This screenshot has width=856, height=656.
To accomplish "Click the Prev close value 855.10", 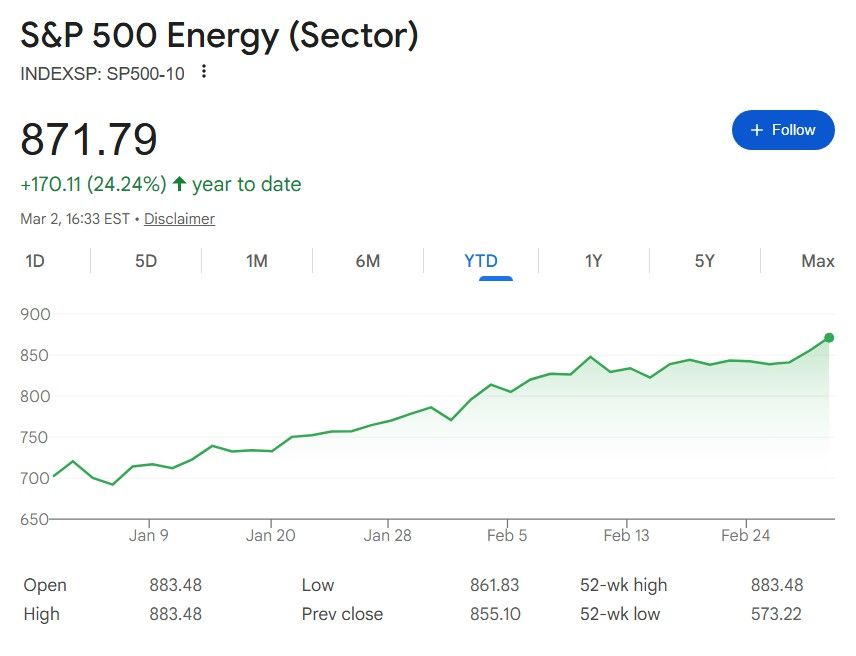I will [495, 614].
